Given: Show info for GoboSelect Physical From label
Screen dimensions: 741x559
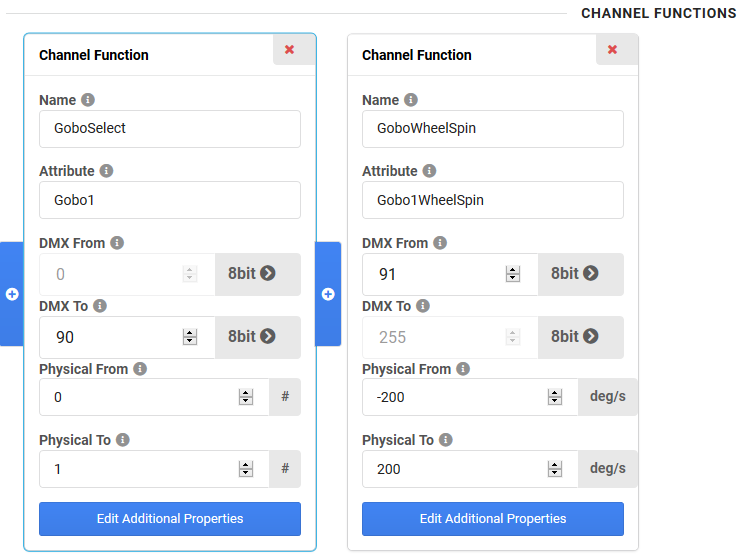Looking at the screenshot, I should (140, 369).
